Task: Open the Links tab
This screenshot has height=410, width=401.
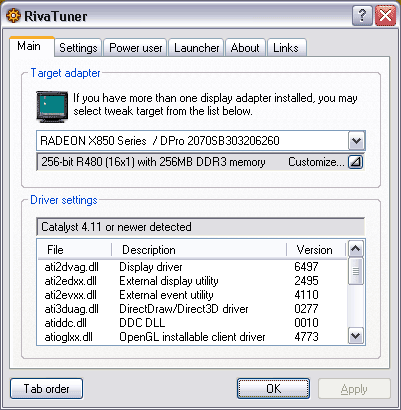Action: [x=286, y=48]
